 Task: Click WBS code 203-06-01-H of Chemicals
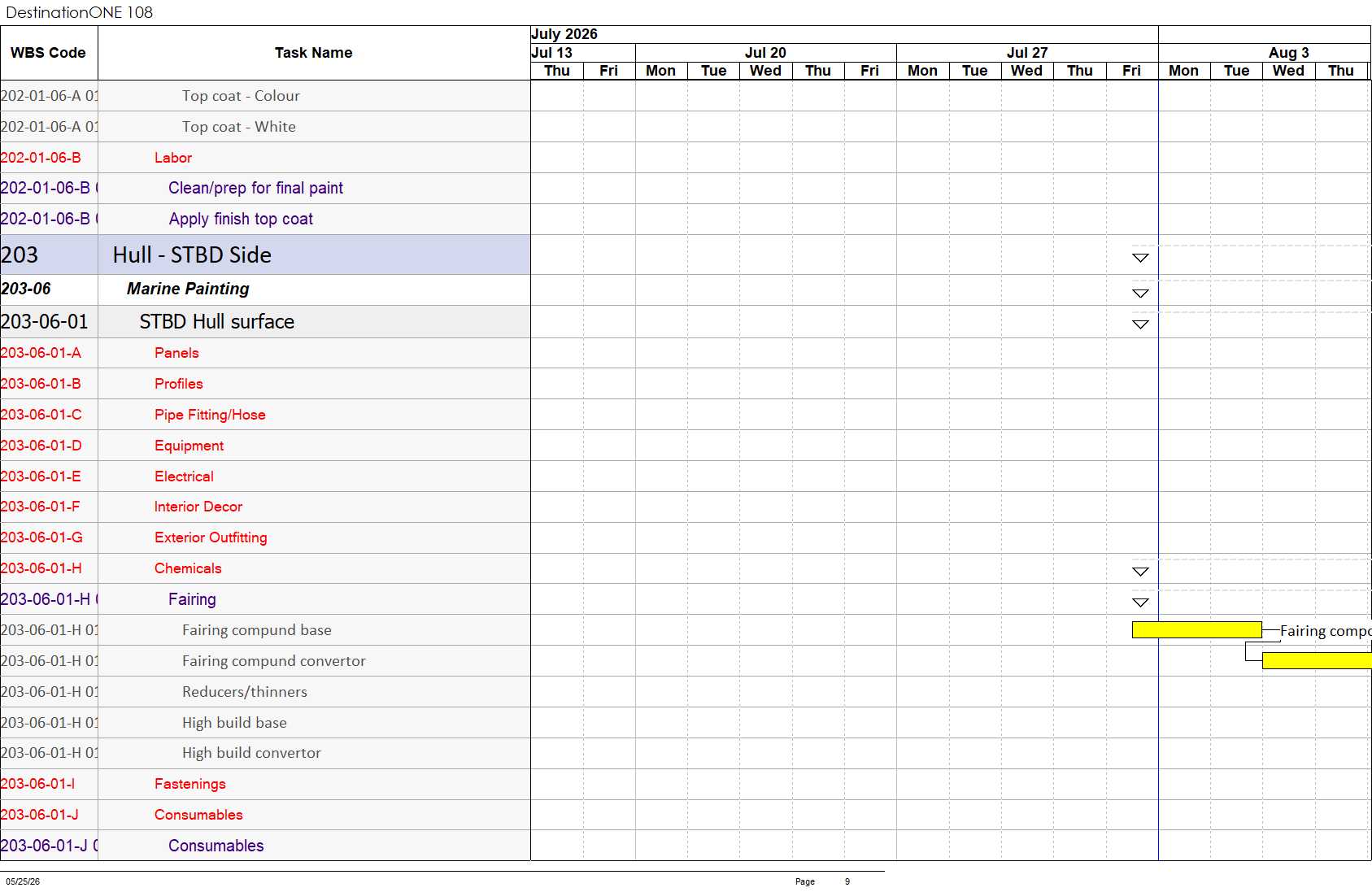[x=41, y=568]
